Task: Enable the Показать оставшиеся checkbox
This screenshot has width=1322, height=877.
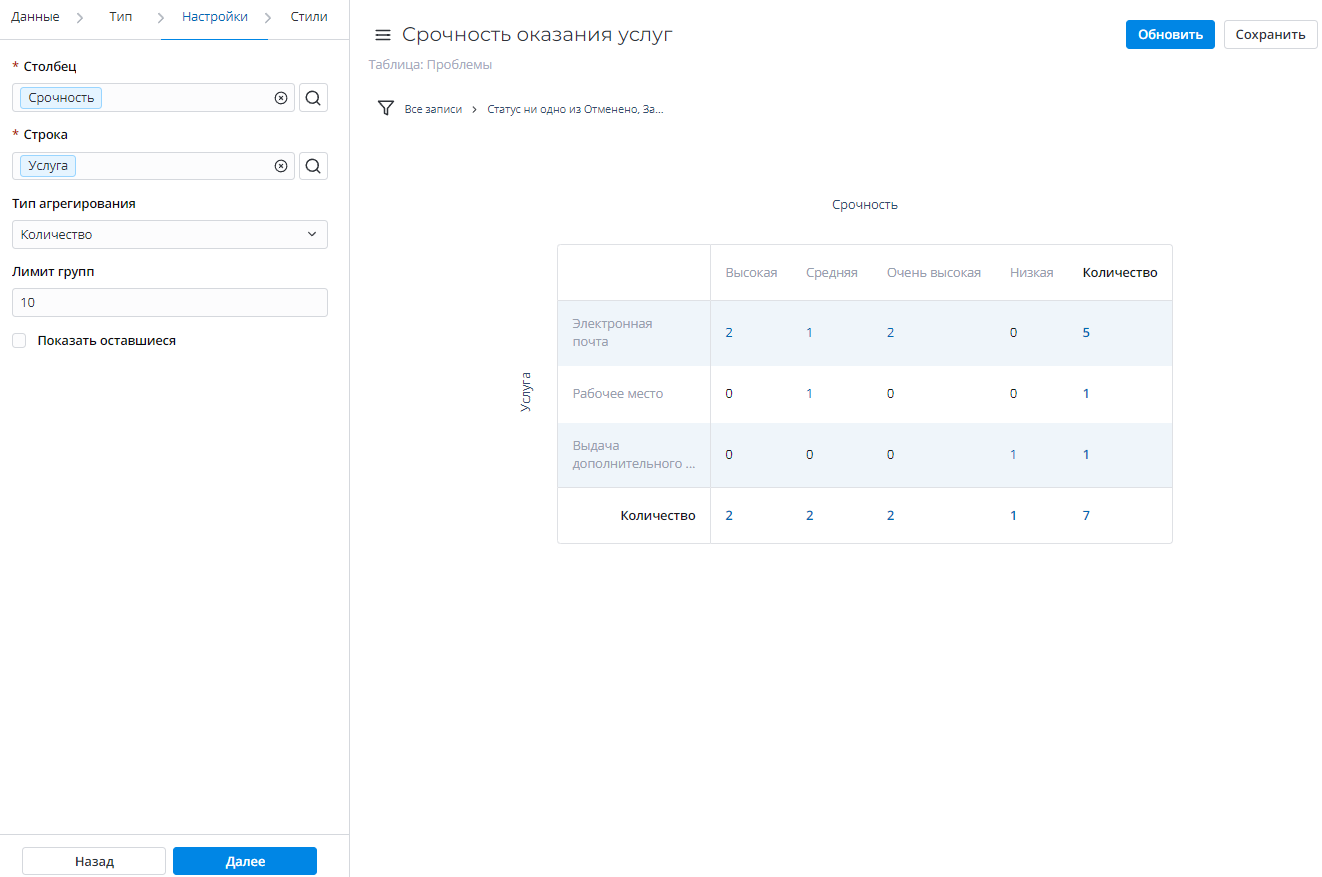Action: (19, 341)
